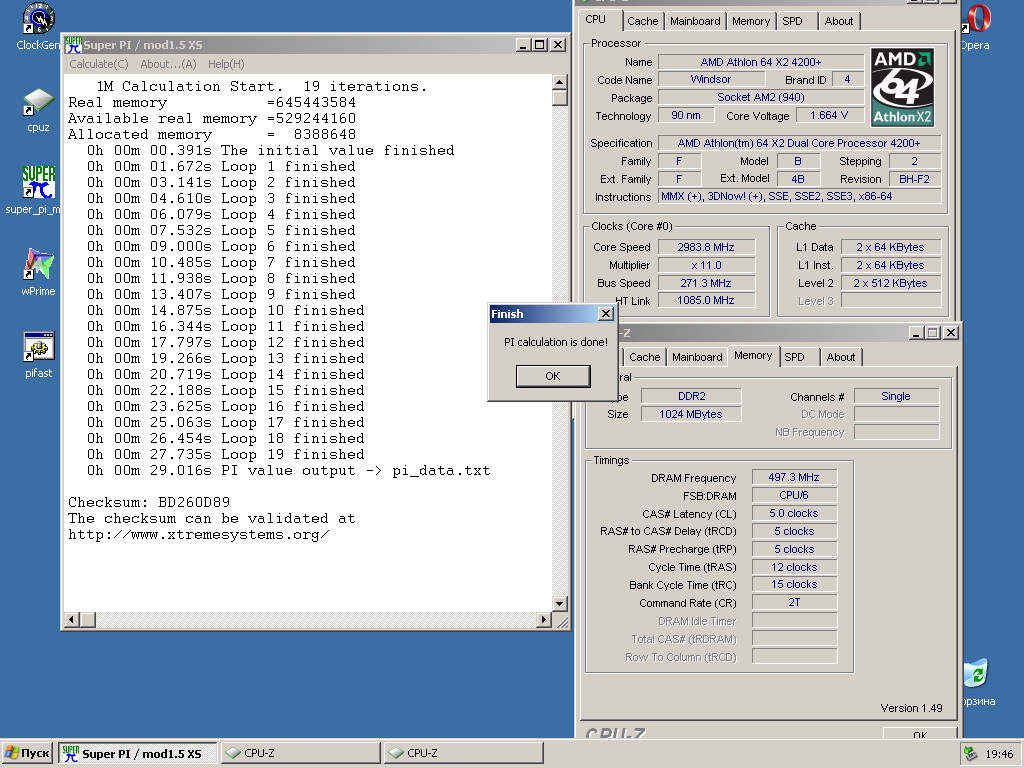The image size is (1024, 768).
Task: Click the Core Voltage value 1.664 V
Action: coord(829,116)
